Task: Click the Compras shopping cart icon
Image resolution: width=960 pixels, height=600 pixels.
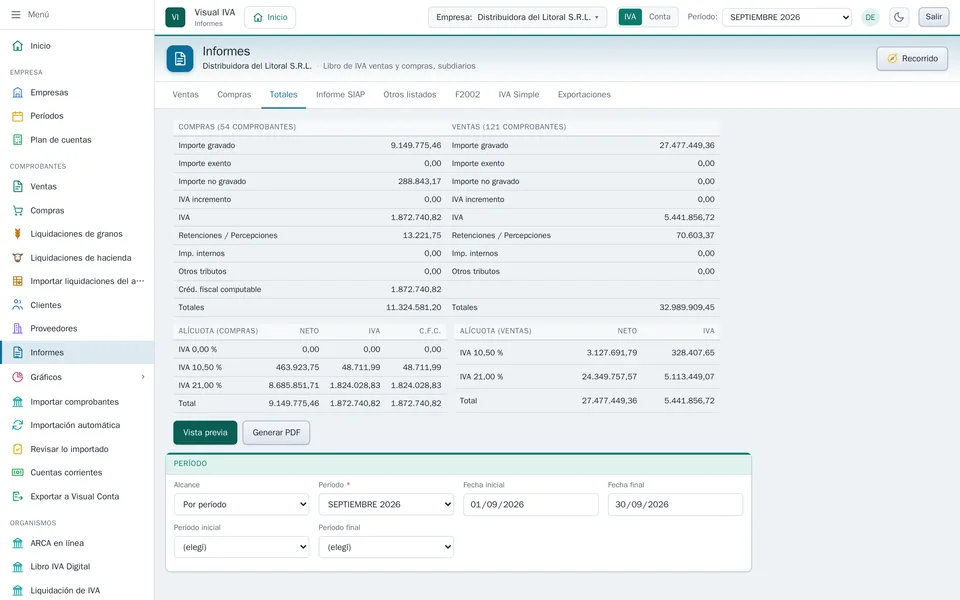Action: (18, 211)
